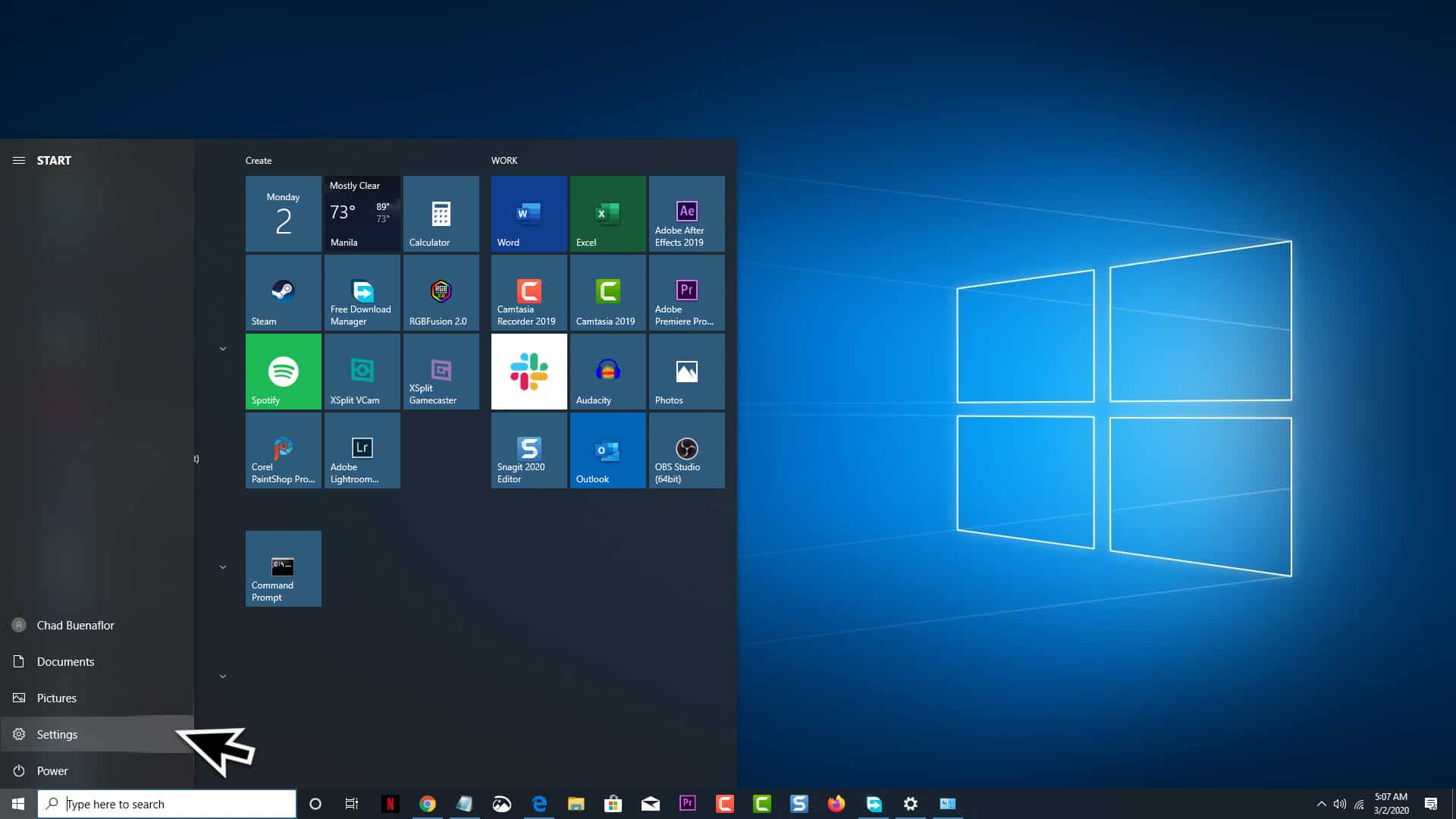Click the Cortana circle button

click(315, 804)
